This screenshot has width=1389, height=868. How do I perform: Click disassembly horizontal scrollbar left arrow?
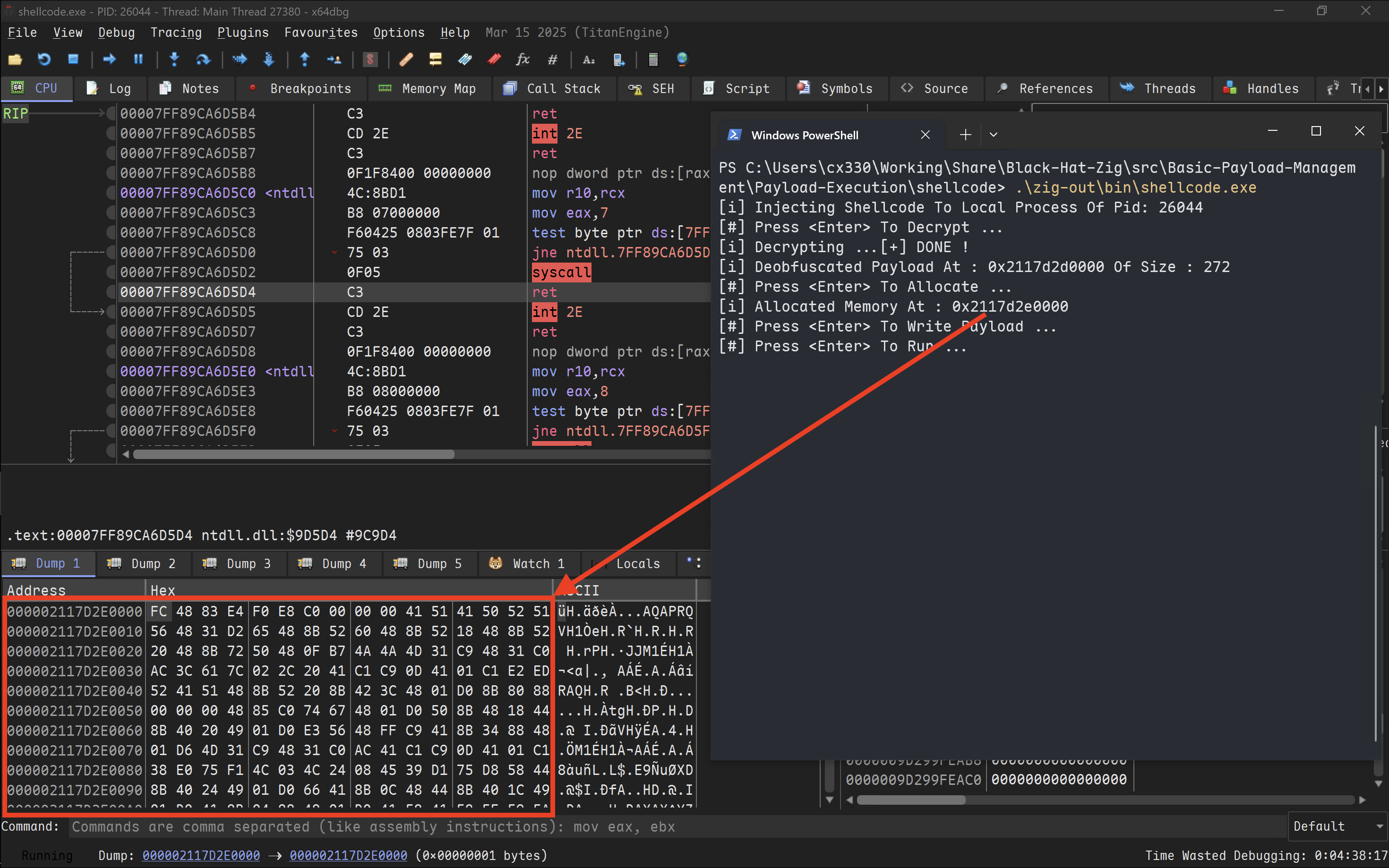[x=126, y=455]
